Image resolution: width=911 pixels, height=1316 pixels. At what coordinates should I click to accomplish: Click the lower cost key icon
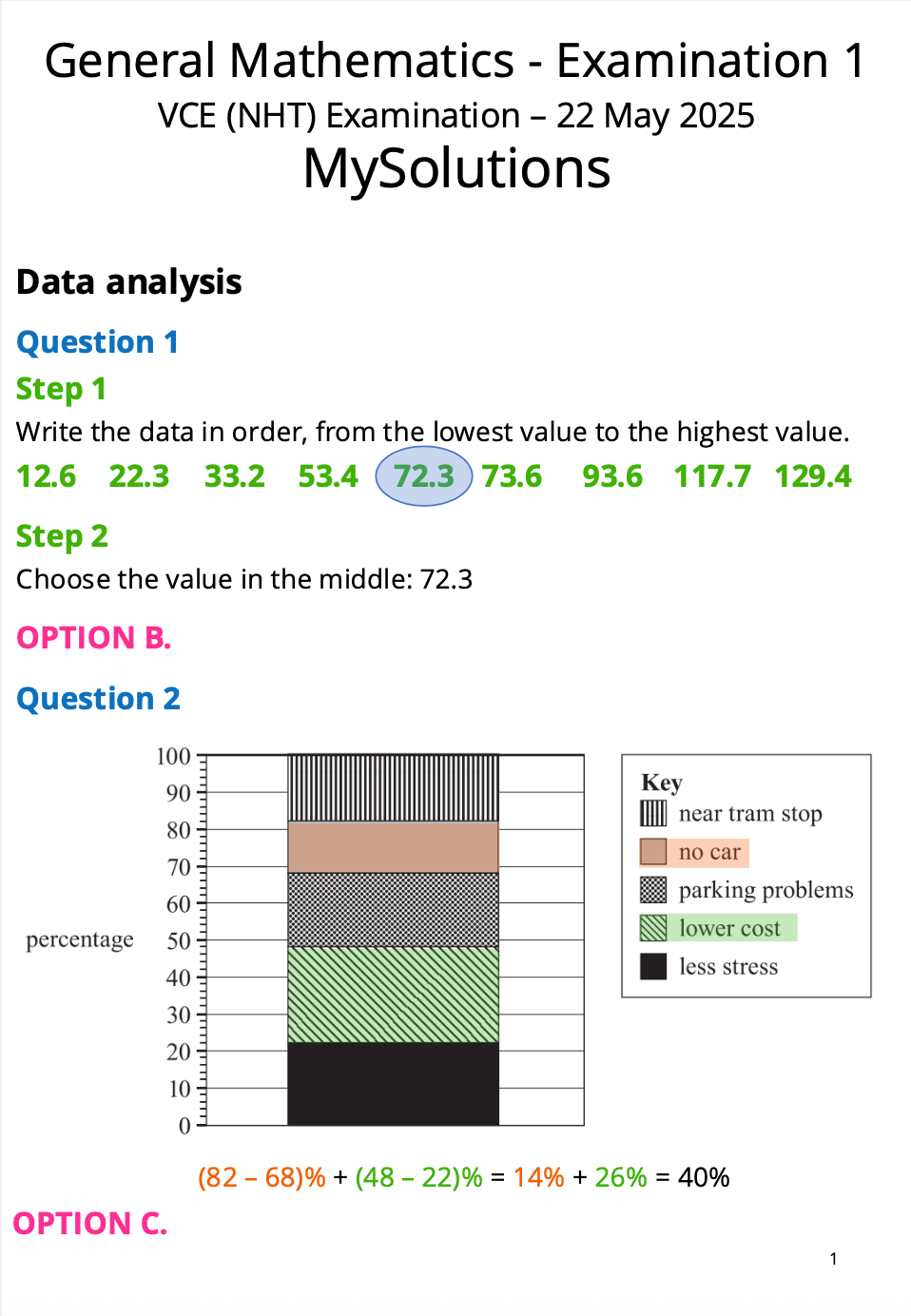pos(653,927)
